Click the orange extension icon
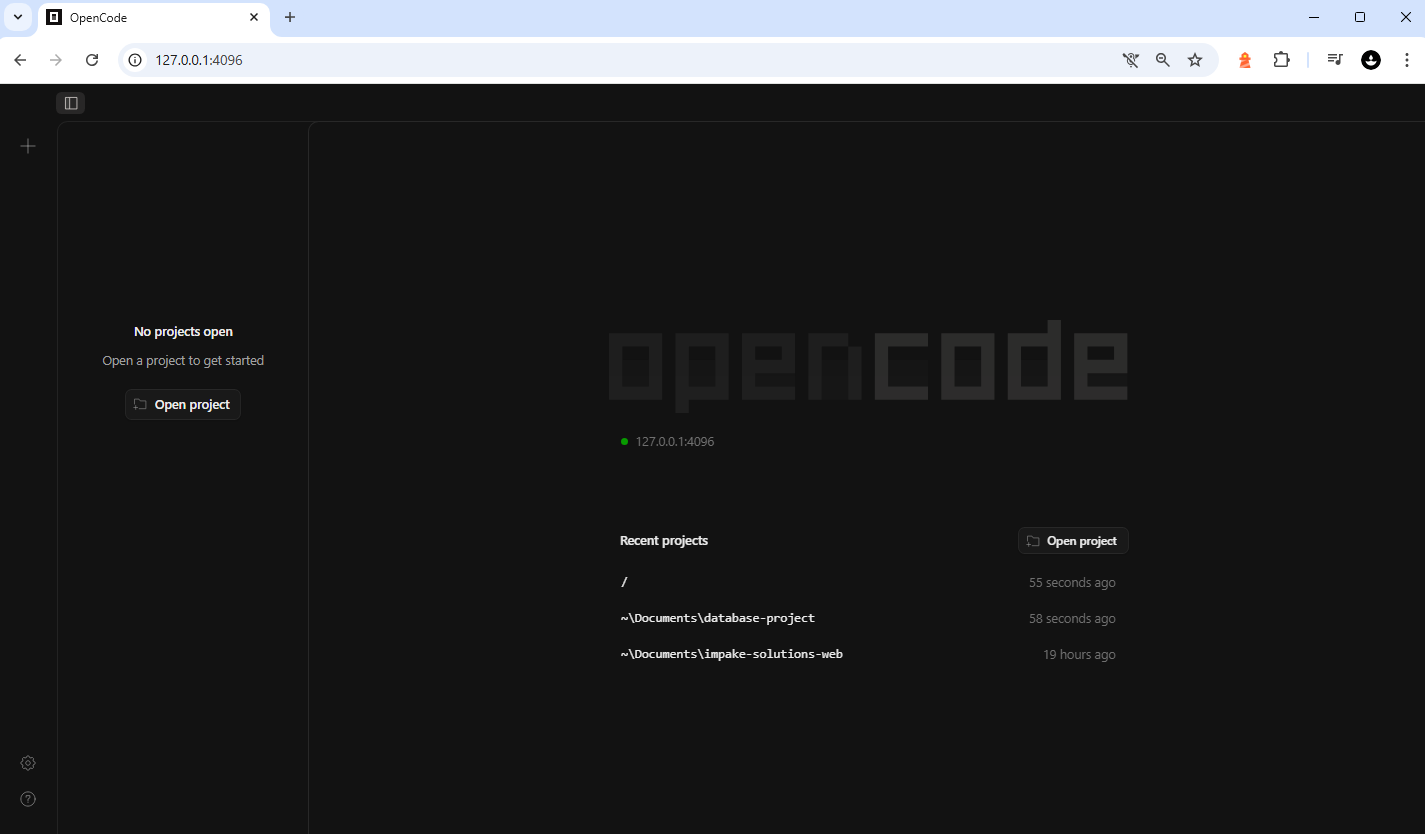The width and height of the screenshot is (1425, 834). [x=1245, y=60]
